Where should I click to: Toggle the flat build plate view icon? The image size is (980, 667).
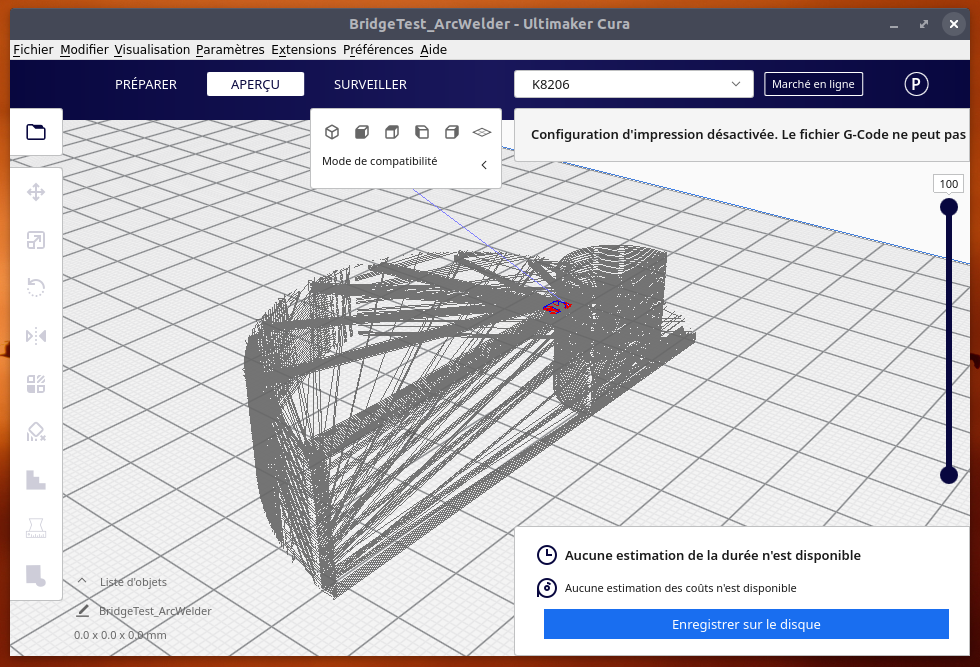pyautogui.click(x=482, y=132)
